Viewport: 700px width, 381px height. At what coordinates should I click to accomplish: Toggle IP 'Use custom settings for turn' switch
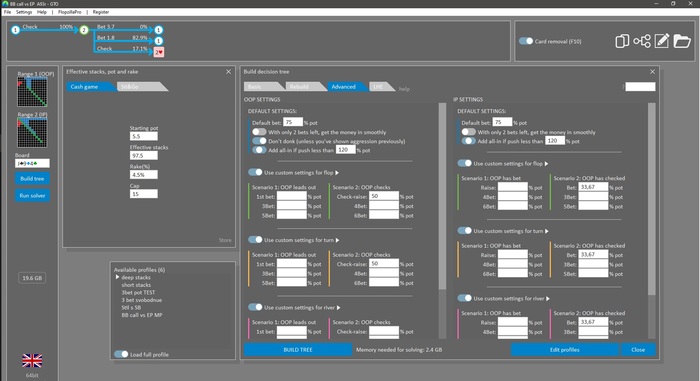click(464, 230)
